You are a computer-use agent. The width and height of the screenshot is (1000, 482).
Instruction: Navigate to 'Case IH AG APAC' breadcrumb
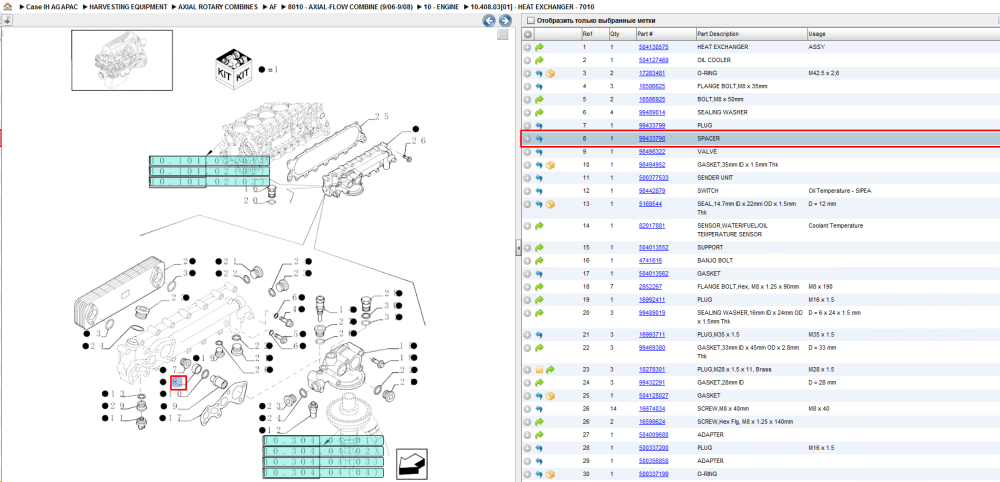[52, 6]
